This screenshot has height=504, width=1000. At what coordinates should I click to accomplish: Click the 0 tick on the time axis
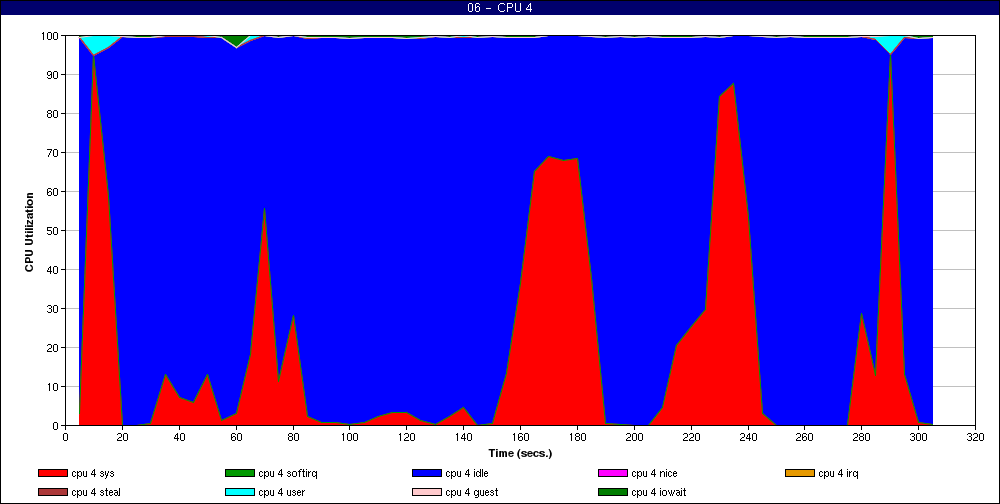click(66, 436)
